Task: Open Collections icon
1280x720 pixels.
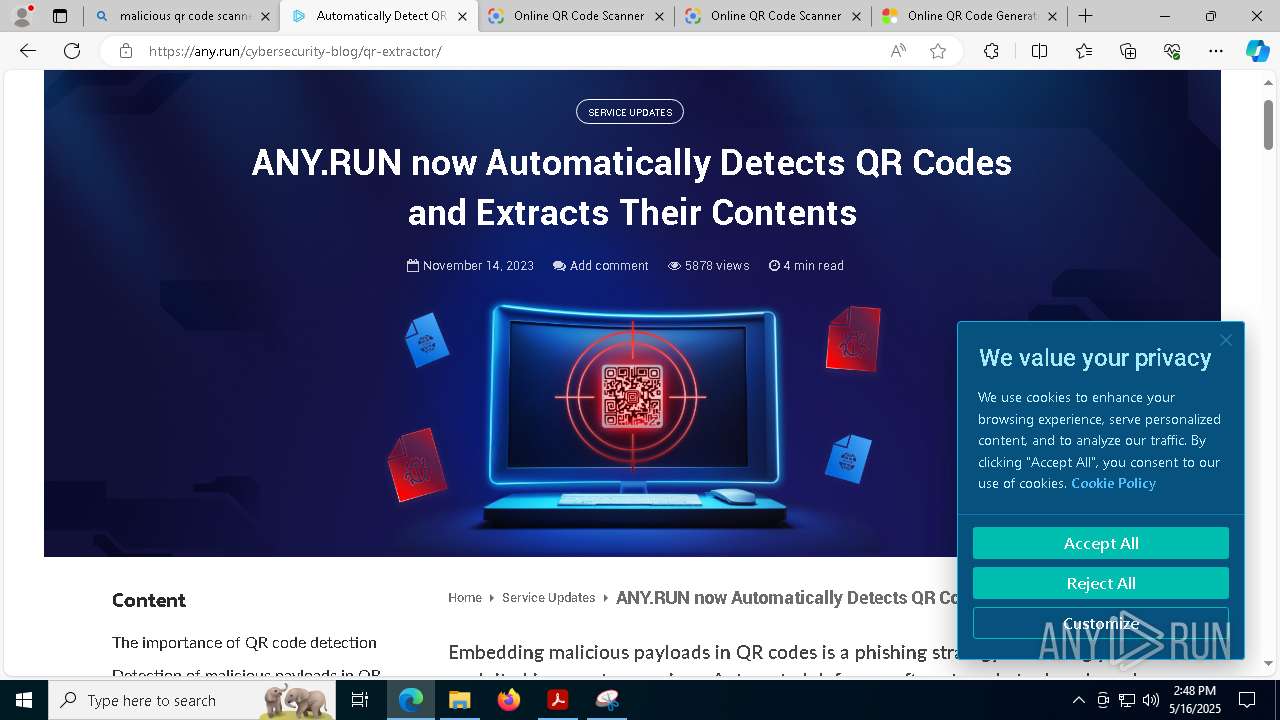Action: [x=1128, y=51]
